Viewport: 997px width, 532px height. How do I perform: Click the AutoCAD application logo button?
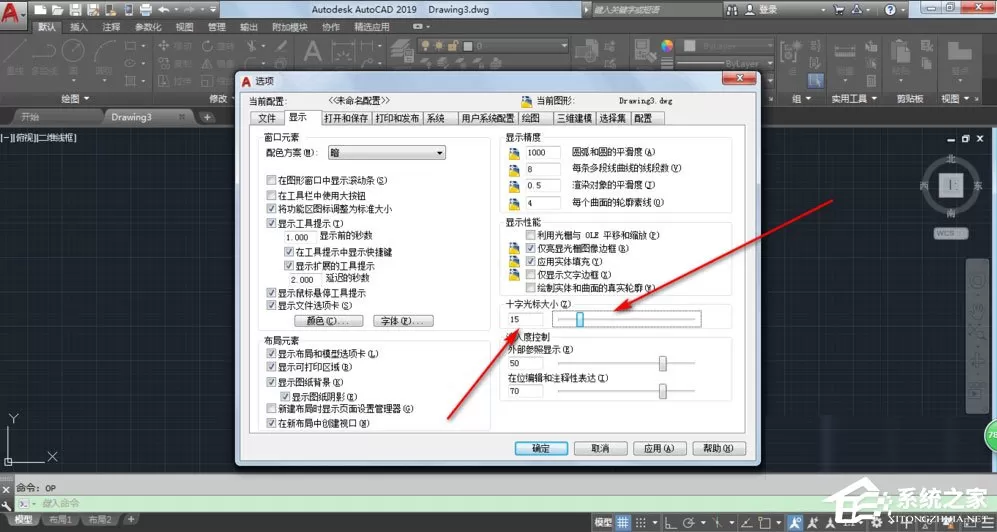(x=12, y=13)
